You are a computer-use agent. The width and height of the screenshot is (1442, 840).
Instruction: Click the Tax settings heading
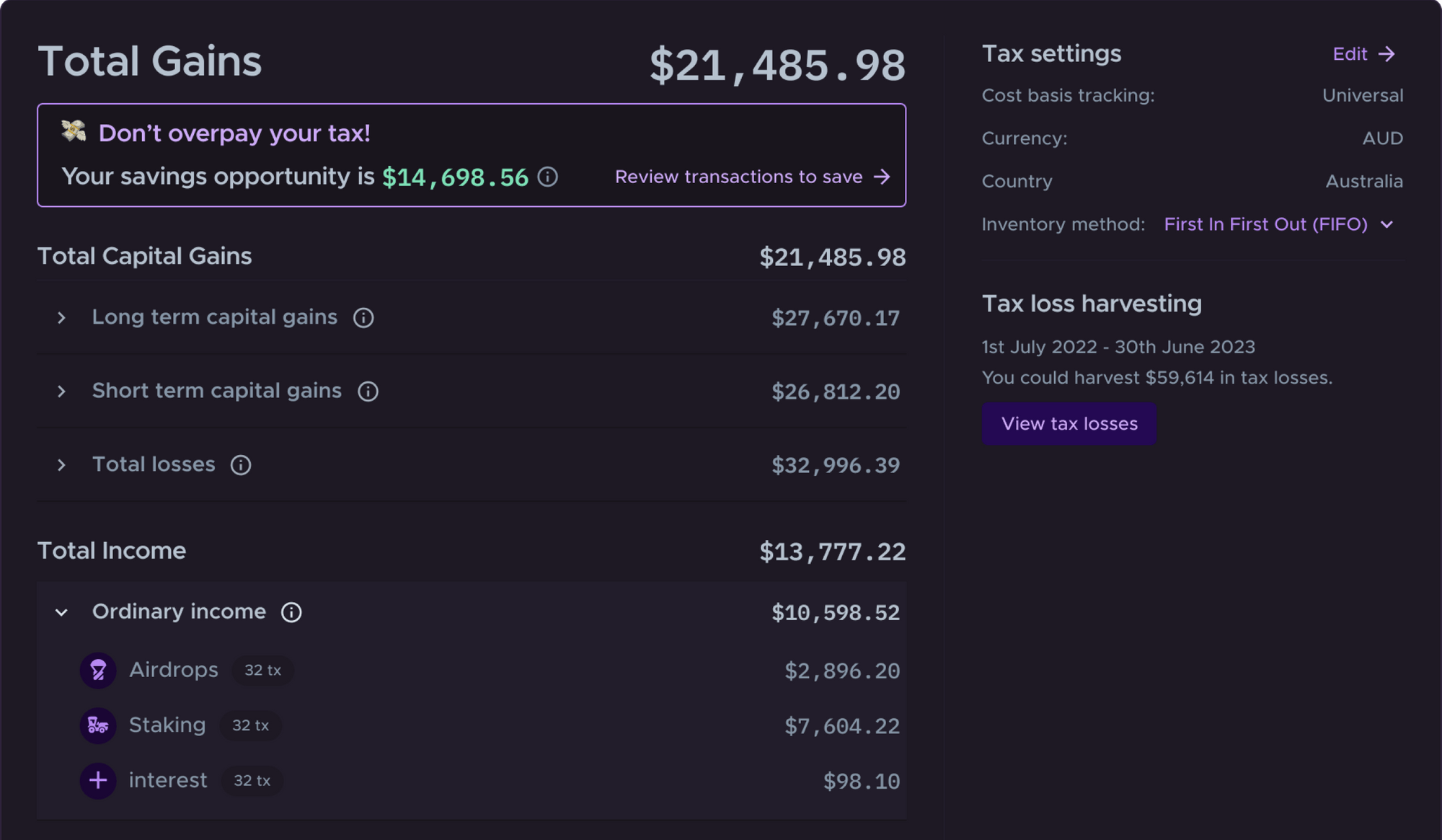[1051, 53]
